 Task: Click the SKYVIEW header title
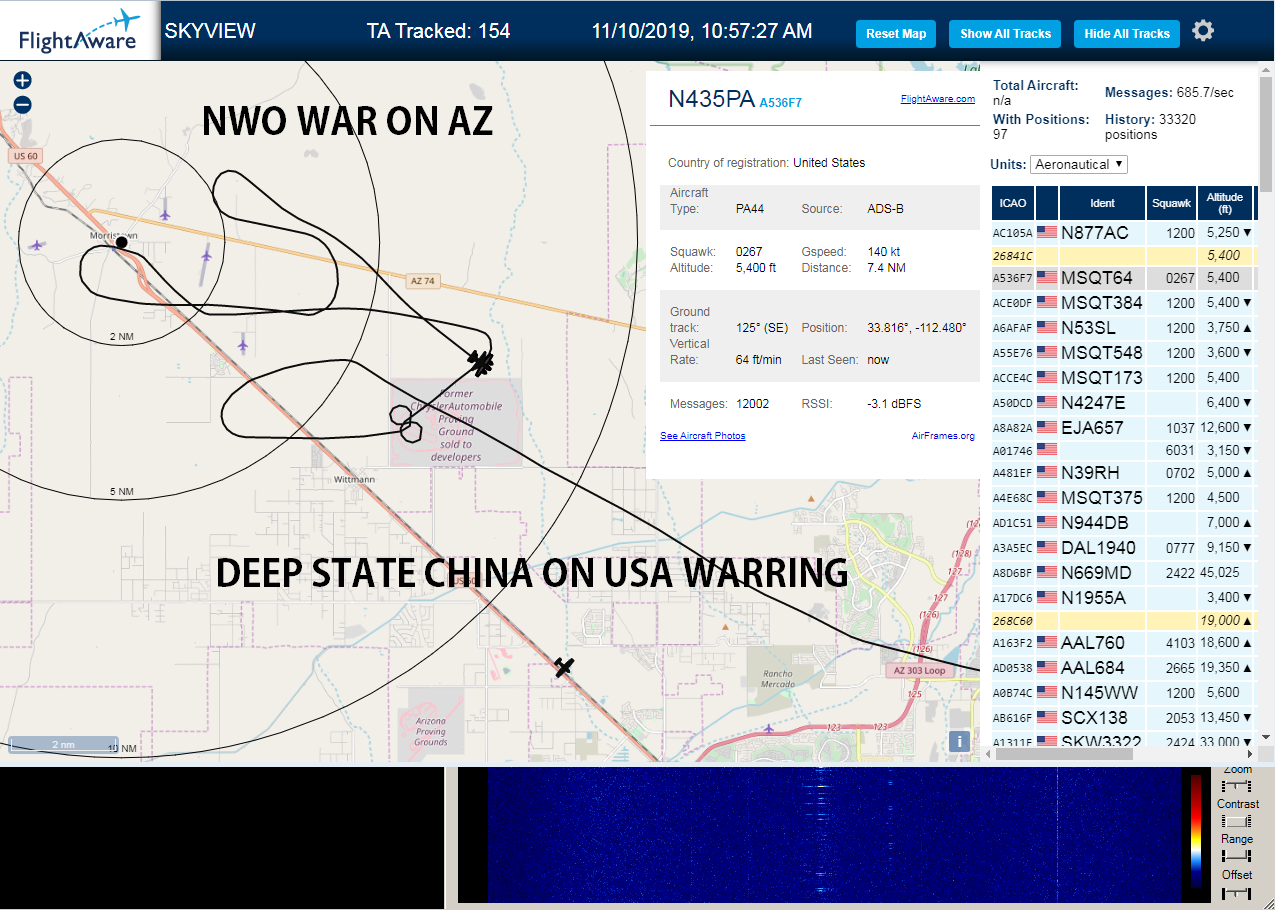pyautogui.click(x=210, y=31)
